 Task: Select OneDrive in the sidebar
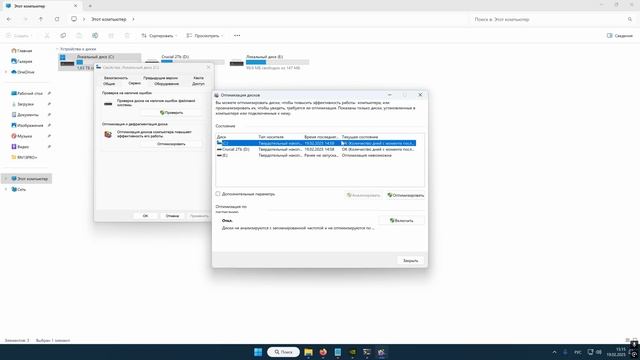point(23,72)
